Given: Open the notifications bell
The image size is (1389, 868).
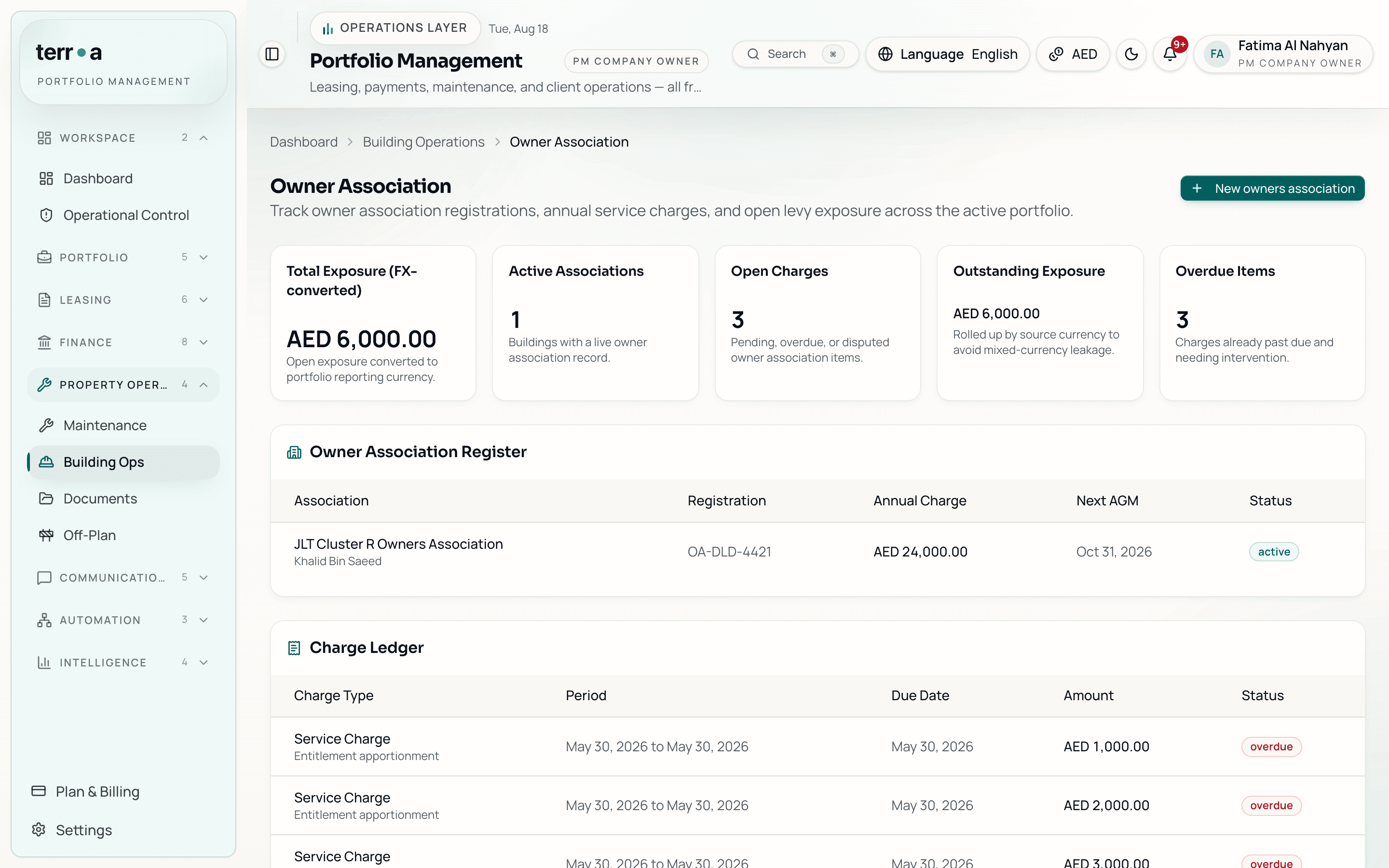Looking at the screenshot, I should point(1169,54).
